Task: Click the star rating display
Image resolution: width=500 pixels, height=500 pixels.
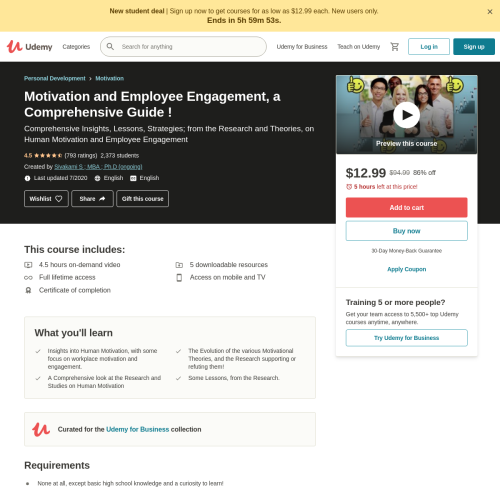Action: pos(48,156)
